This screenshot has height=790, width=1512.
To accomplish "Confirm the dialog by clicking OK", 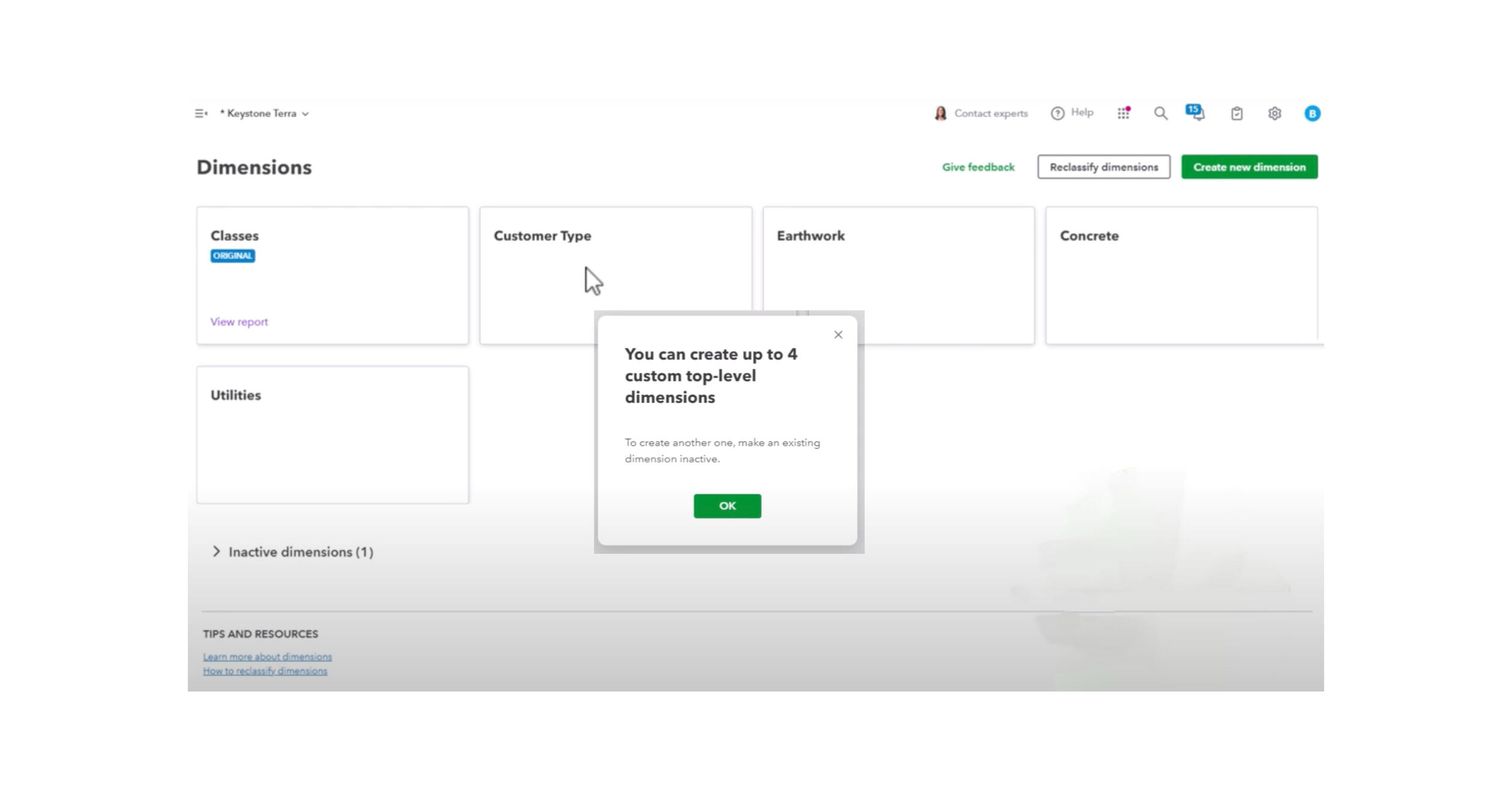I will [x=727, y=506].
